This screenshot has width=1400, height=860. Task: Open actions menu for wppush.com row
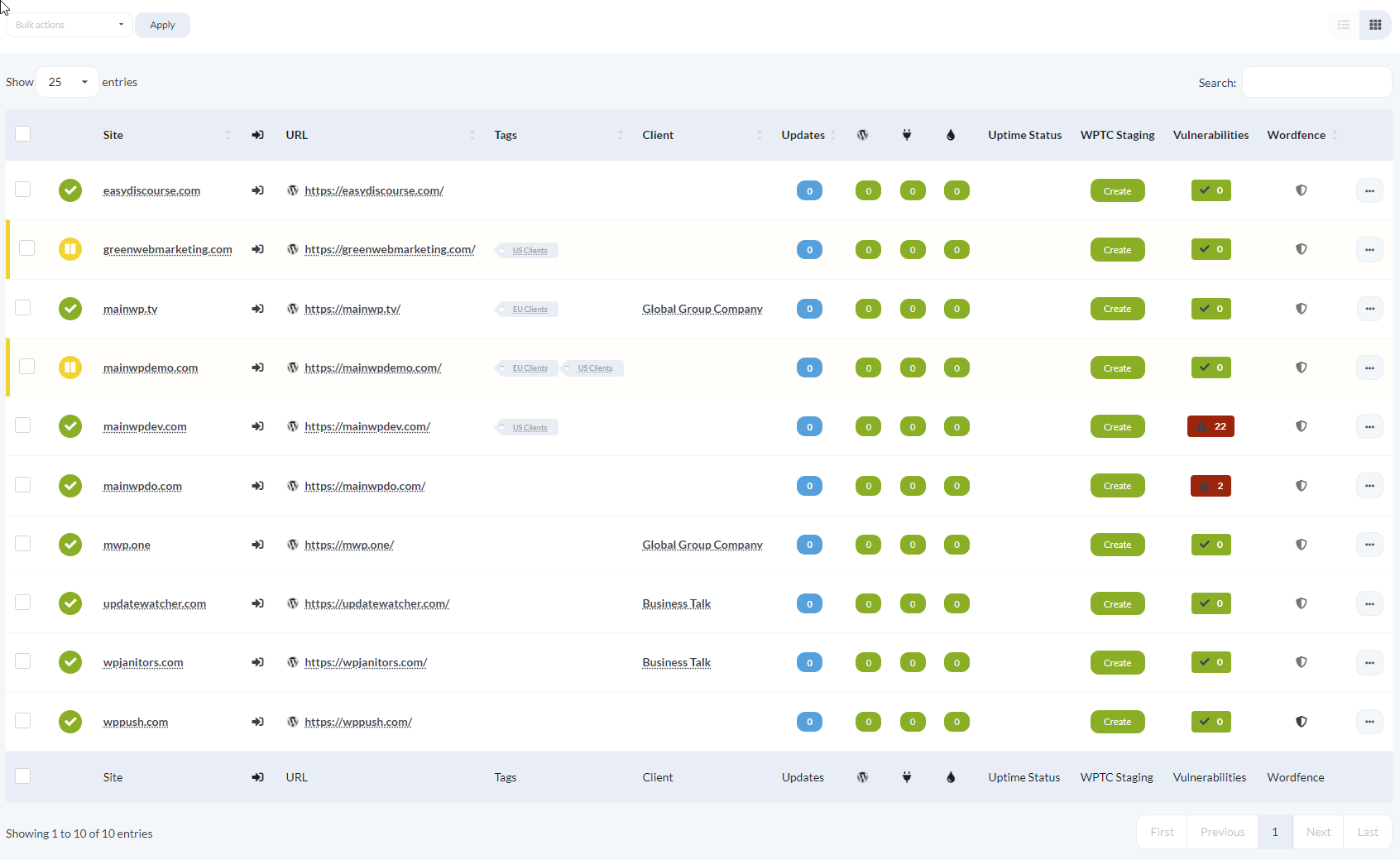point(1369,722)
